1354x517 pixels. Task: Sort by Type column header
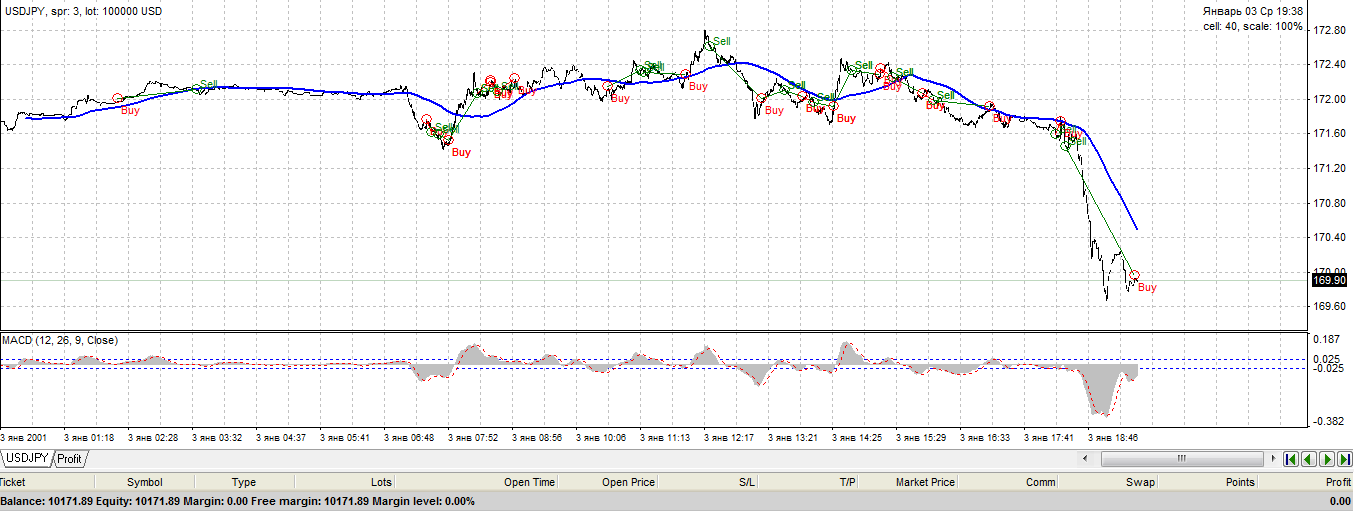tap(244, 482)
